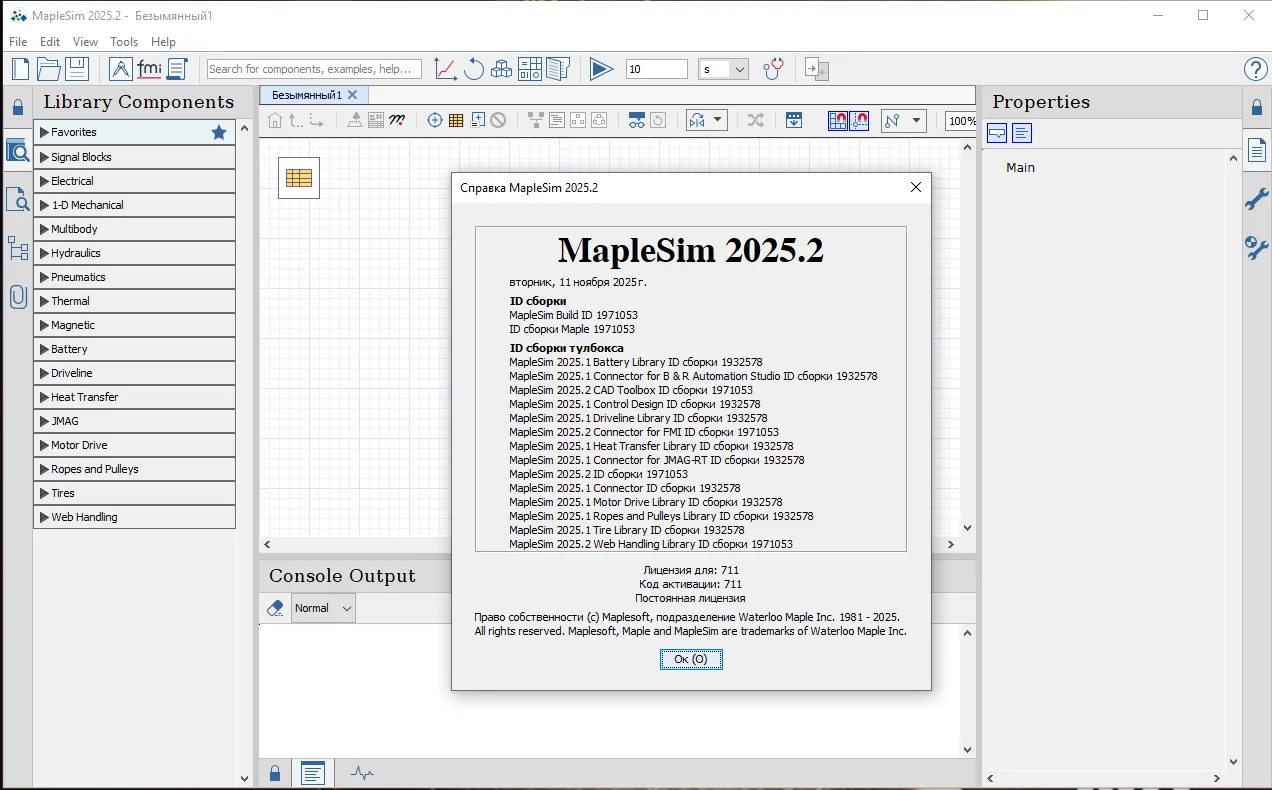Image resolution: width=1272 pixels, height=790 pixels.
Task: Toggle the Properties panel lock icon
Action: pos(1256,107)
